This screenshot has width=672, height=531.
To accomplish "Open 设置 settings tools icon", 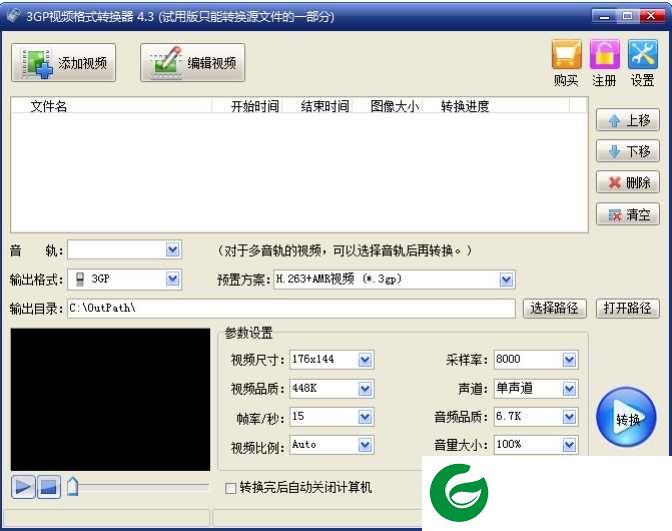I will (642, 63).
